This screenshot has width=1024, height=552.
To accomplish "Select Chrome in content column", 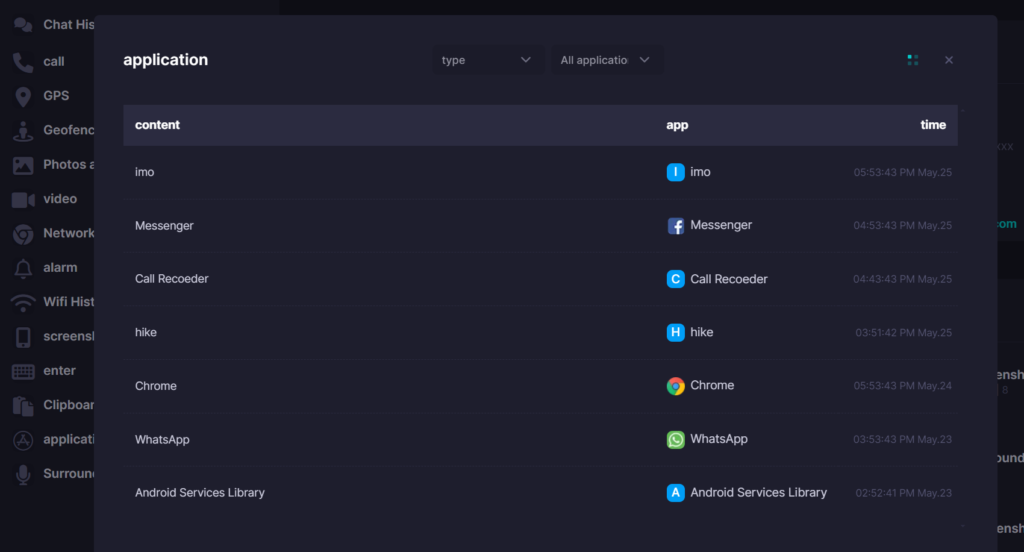I will (x=155, y=386).
